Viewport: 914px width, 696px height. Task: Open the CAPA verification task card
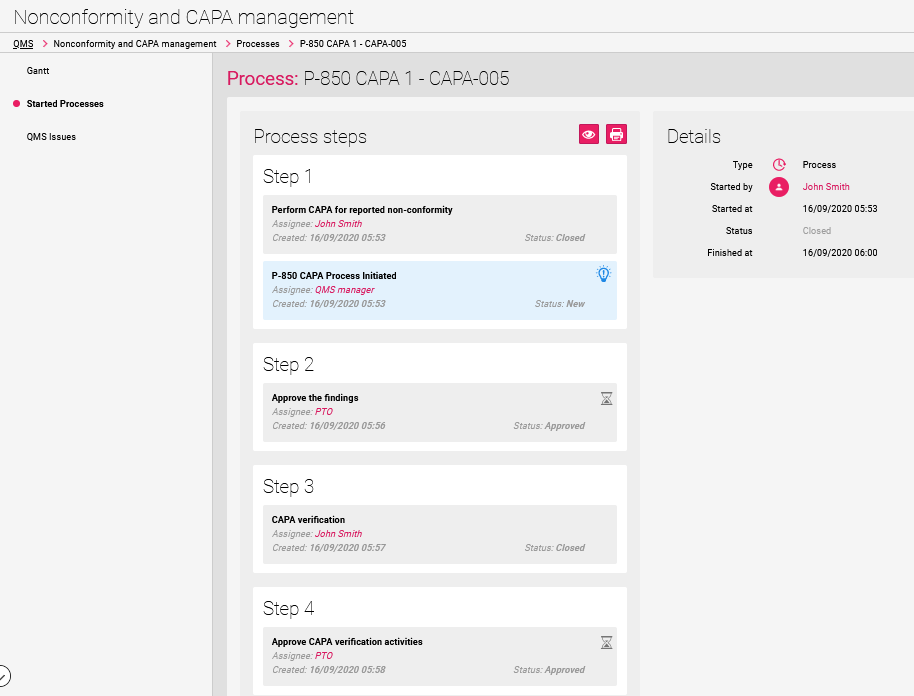tap(308, 520)
